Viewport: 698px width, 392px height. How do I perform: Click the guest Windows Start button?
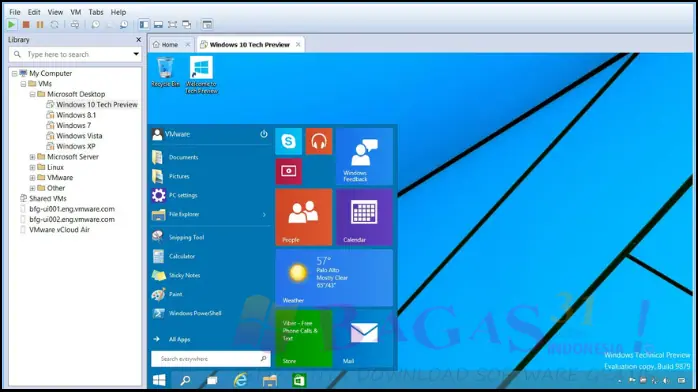click(159, 380)
